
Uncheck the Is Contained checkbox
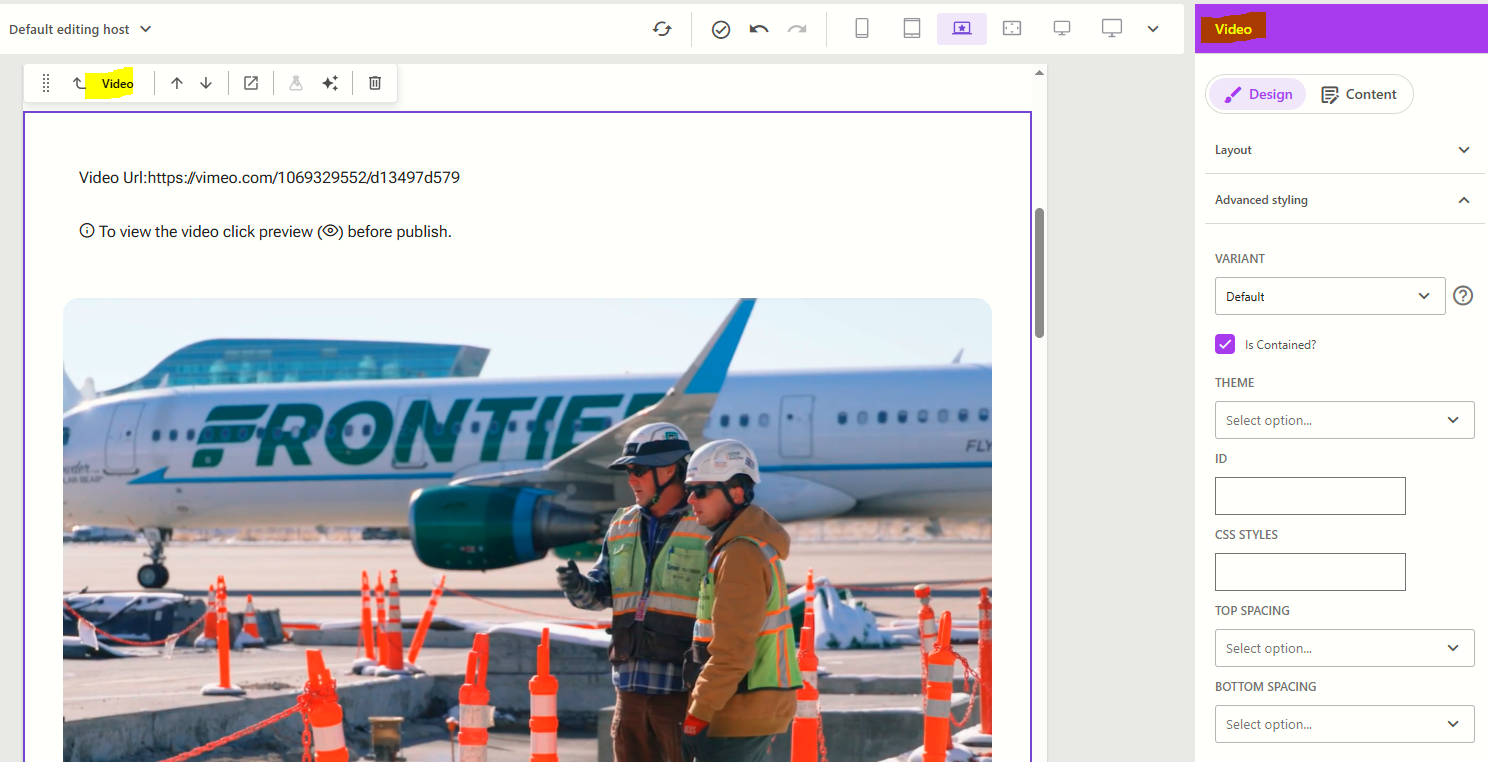click(1224, 344)
